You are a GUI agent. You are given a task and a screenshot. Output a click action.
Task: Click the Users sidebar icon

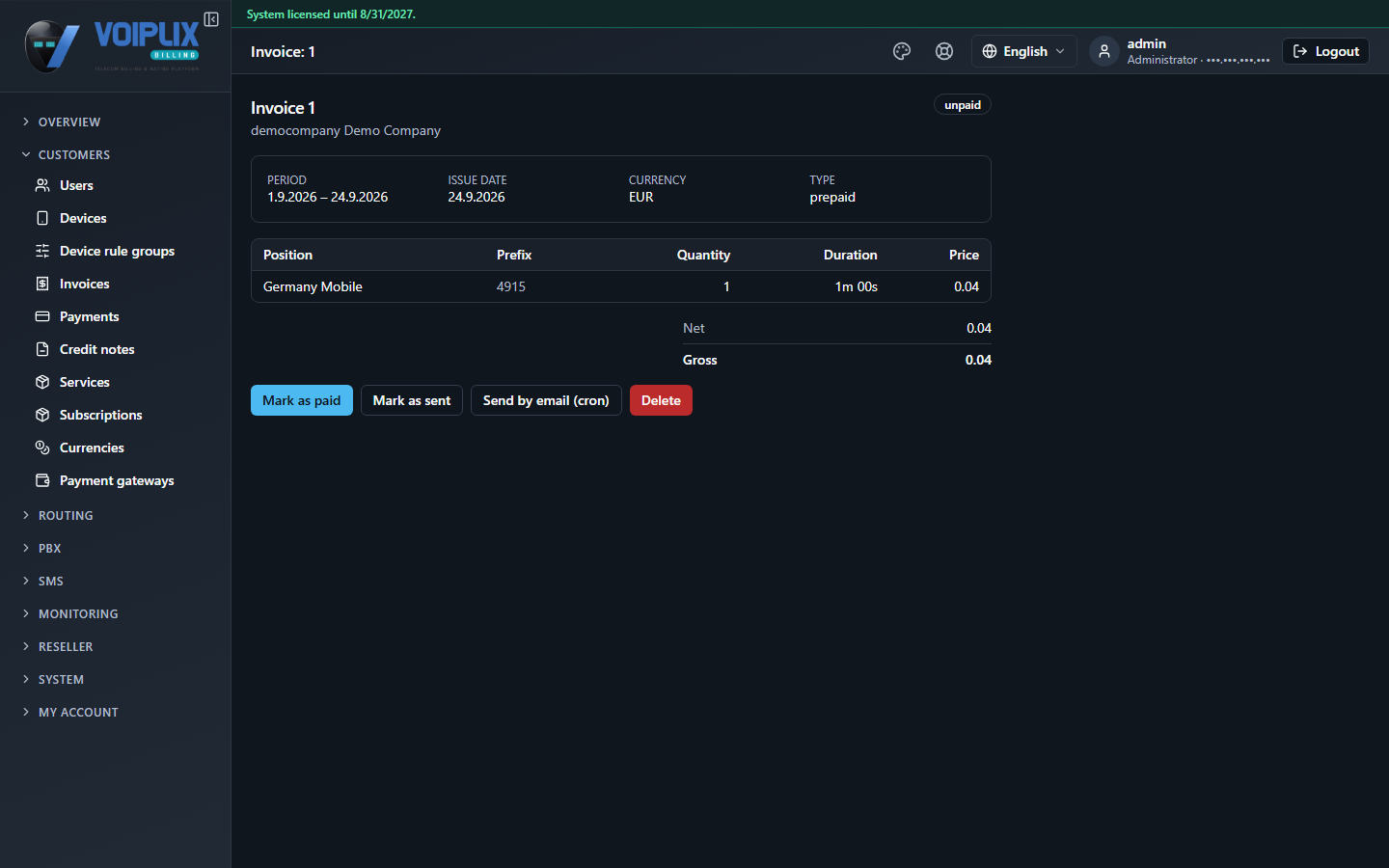(x=42, y=185)
